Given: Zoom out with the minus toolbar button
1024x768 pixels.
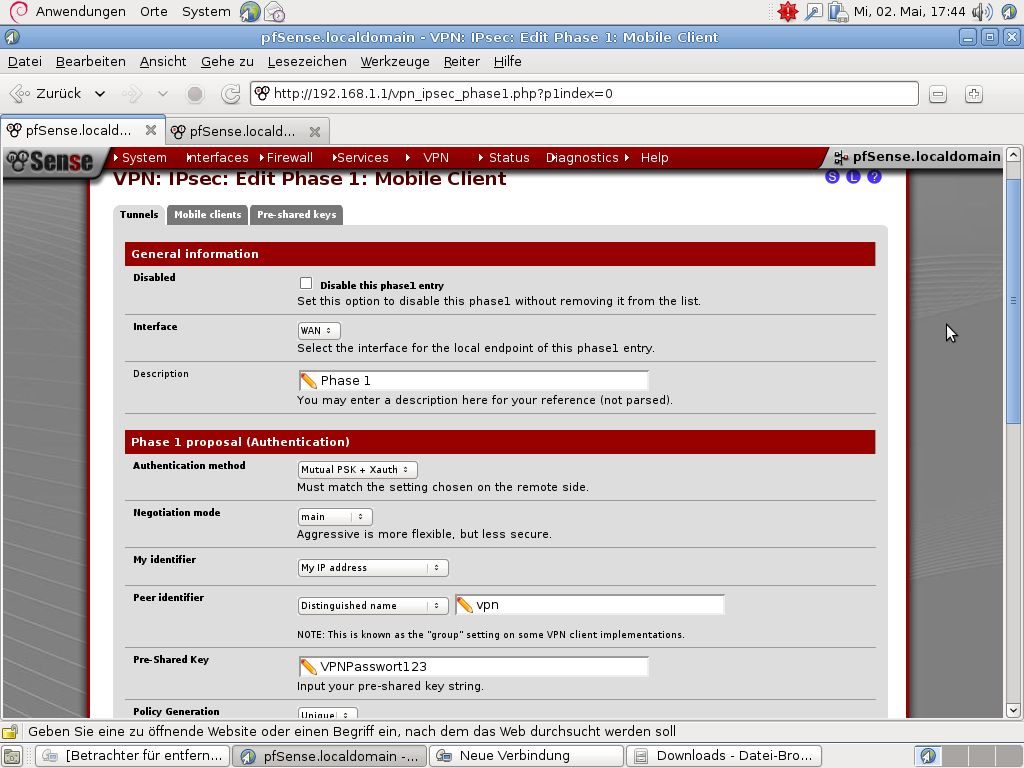Looking at the screenshot, I should point(938,94).
